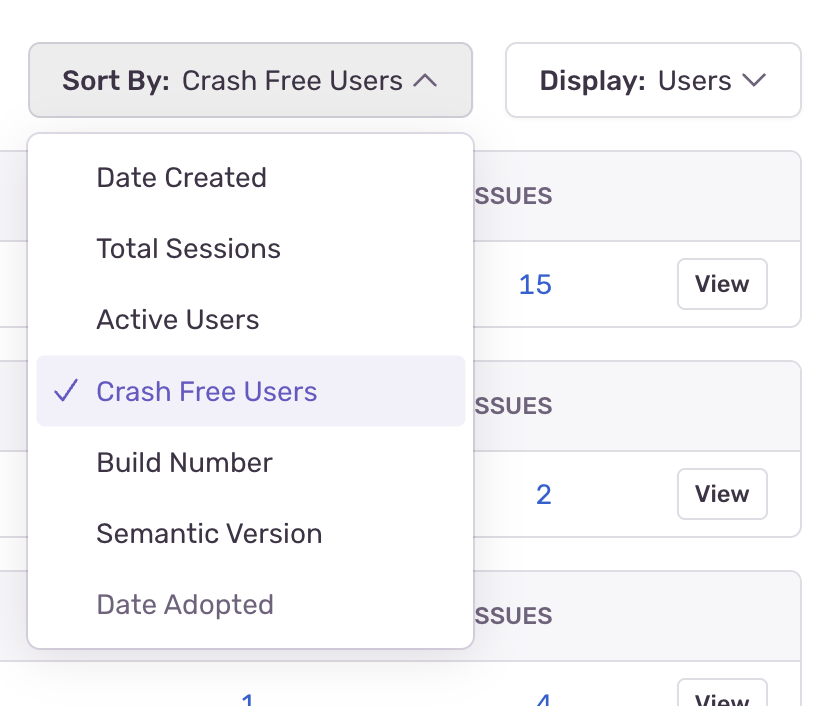This screenshot has width=836, height=706.
Task: Click the currently selected Crash Free Users option
Action: pyautogui.click(x=206, y=391)
